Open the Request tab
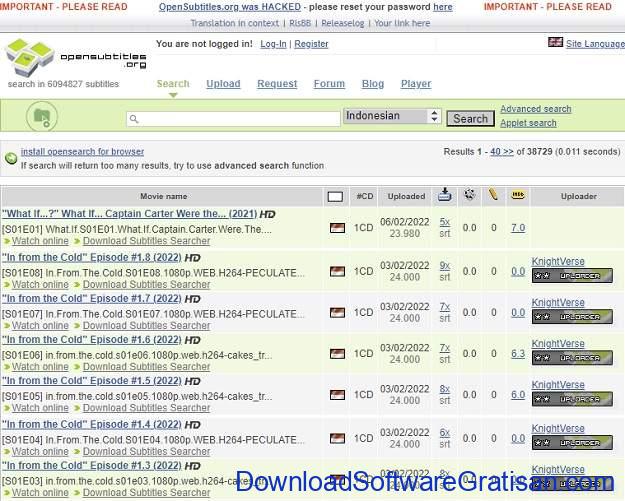Screen dimensions: 625x501 coord(277,84)
